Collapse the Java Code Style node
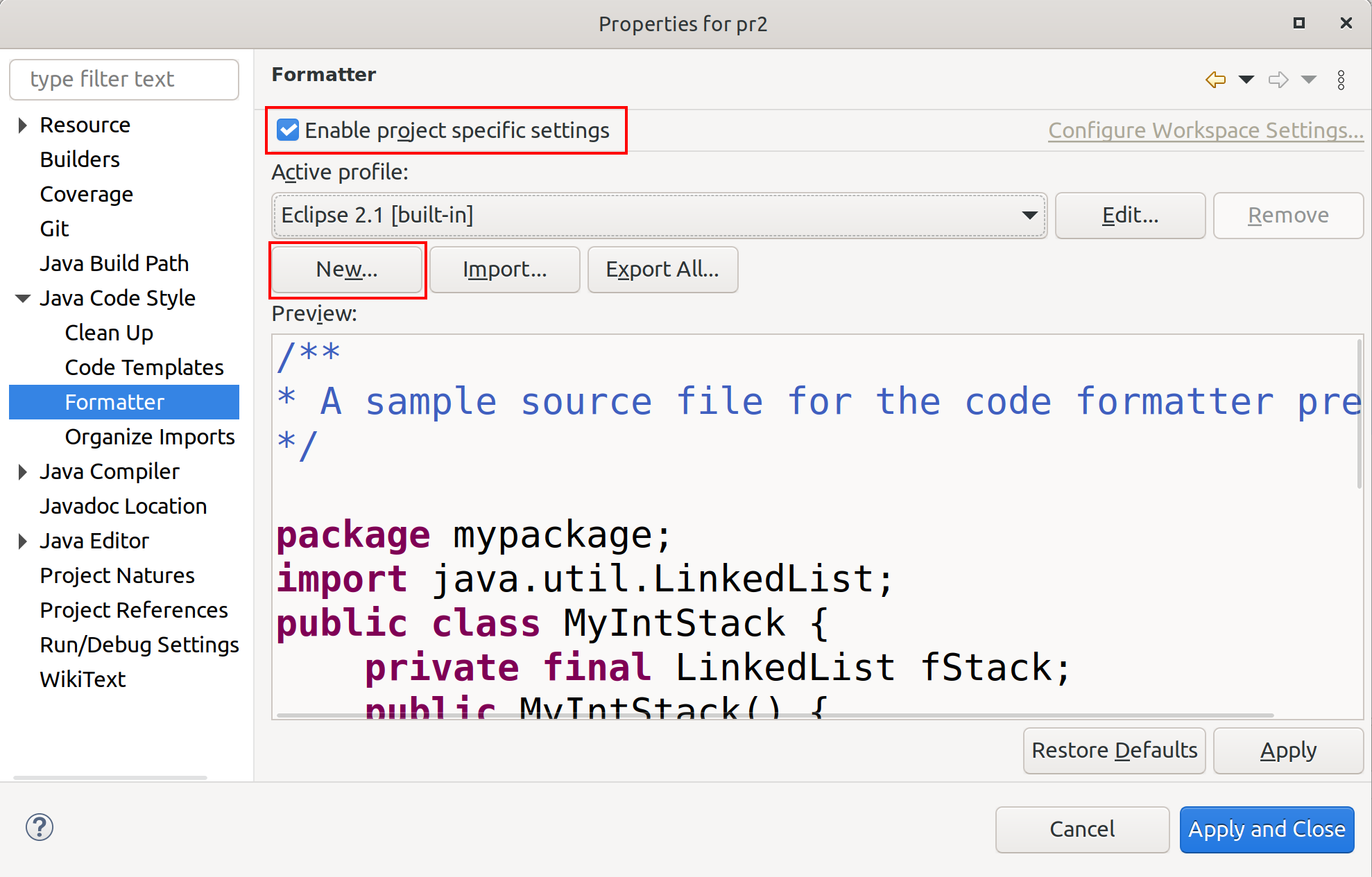This screenshot has width=1372, height=877. (x=22, y=298)
